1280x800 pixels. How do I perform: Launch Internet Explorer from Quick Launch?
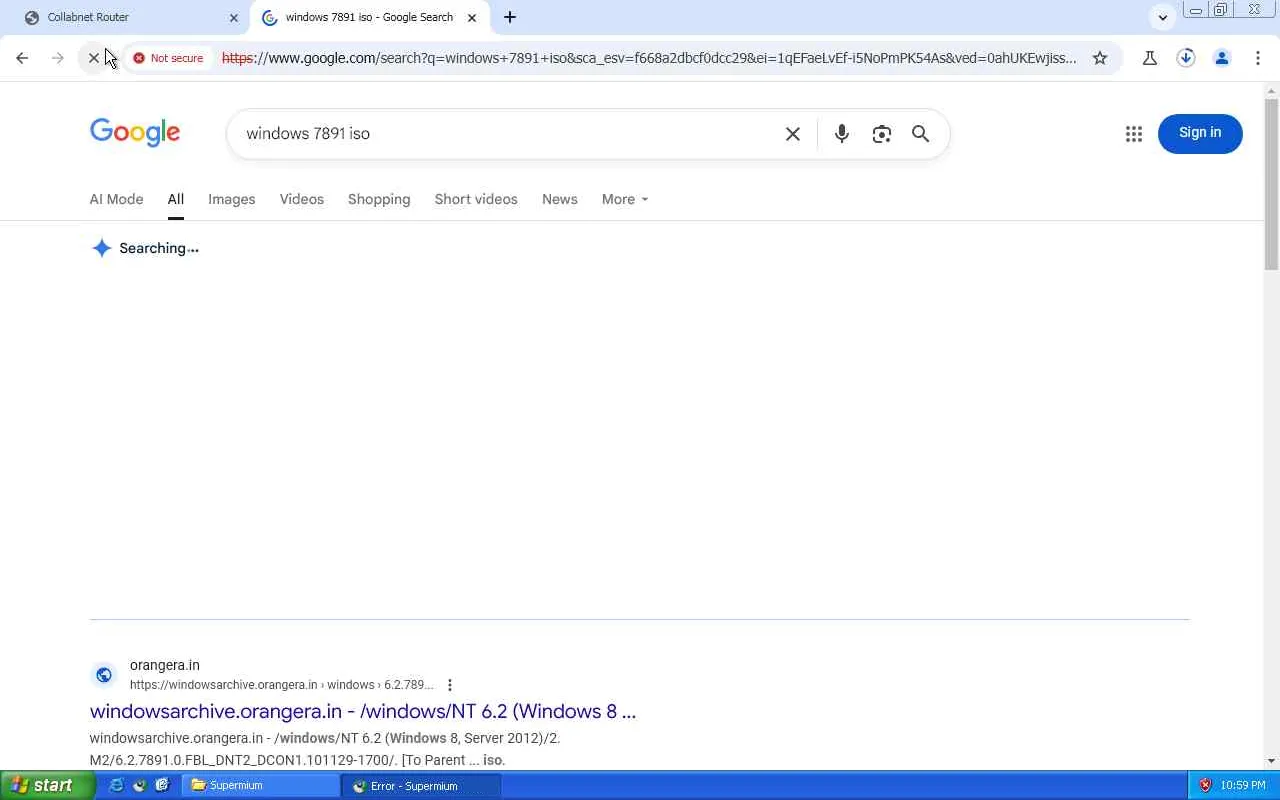pos(117,785)
